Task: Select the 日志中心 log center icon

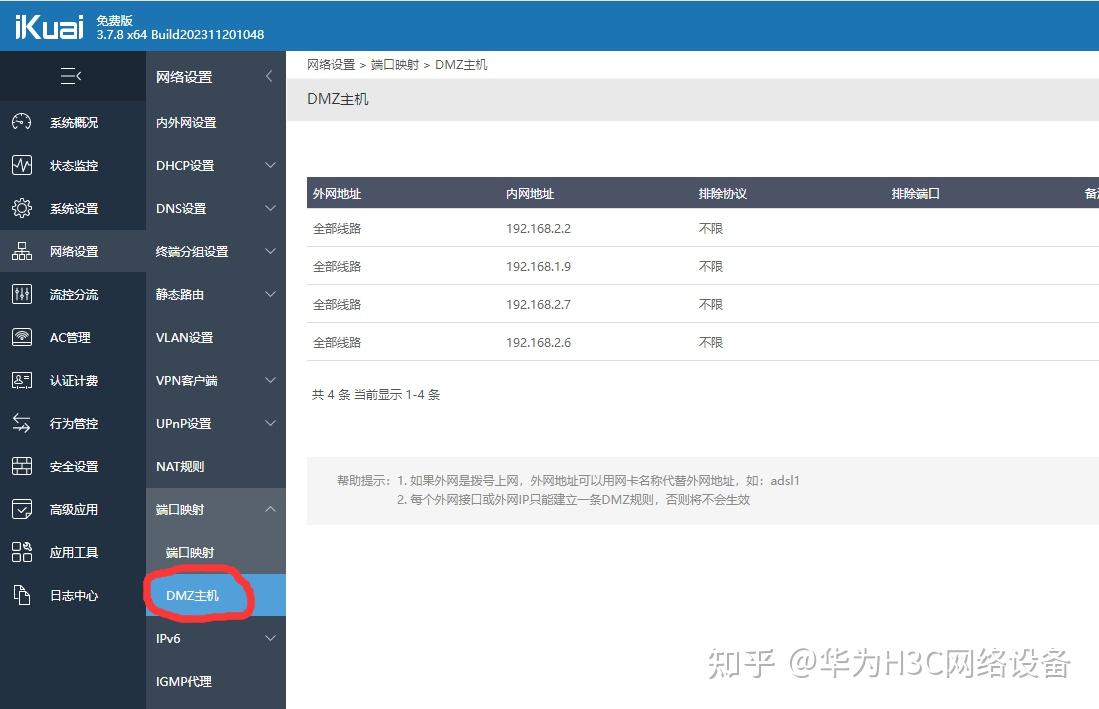Action: pos(22,595)
